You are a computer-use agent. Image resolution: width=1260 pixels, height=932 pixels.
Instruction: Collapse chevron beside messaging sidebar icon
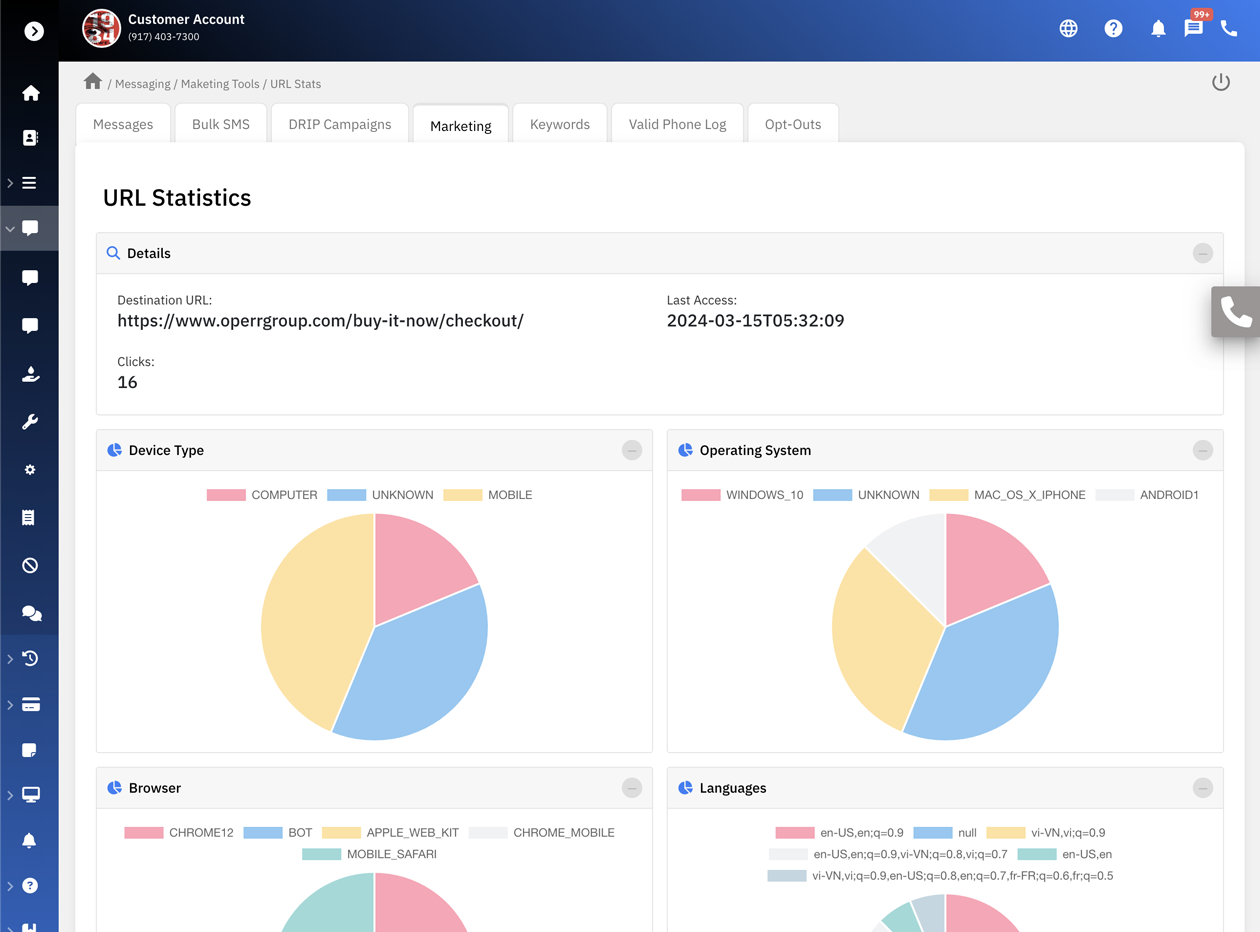pyautogui.click(x=10, y=229)
